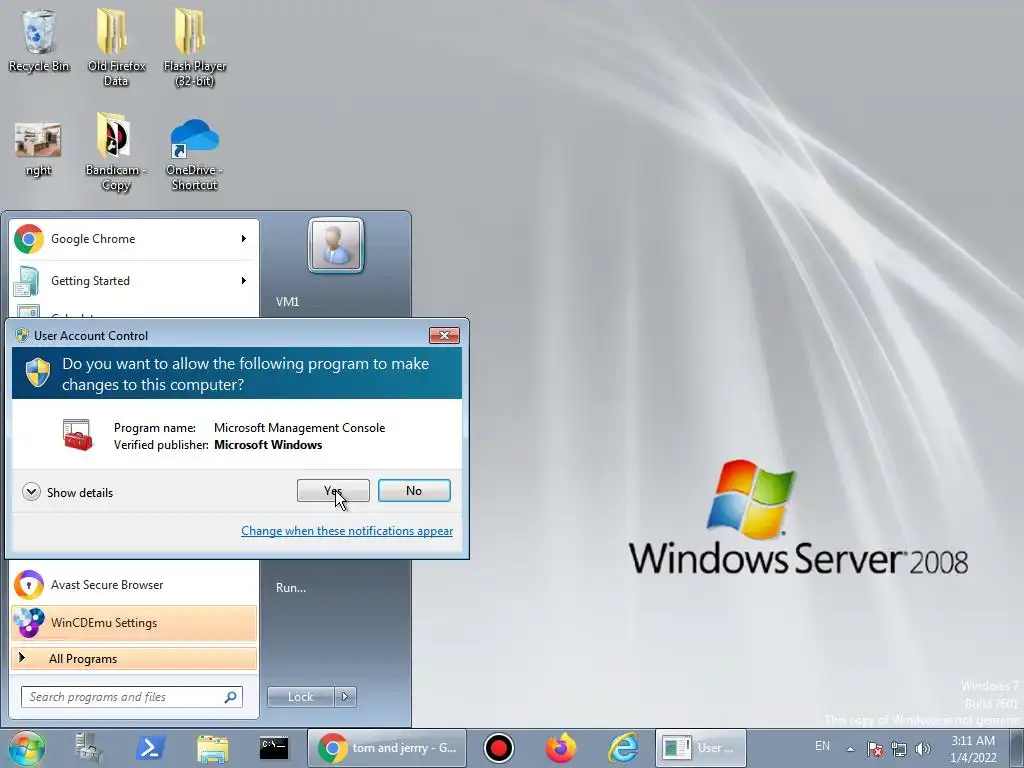Click the Lock button in Start menu

click(300, 697)
